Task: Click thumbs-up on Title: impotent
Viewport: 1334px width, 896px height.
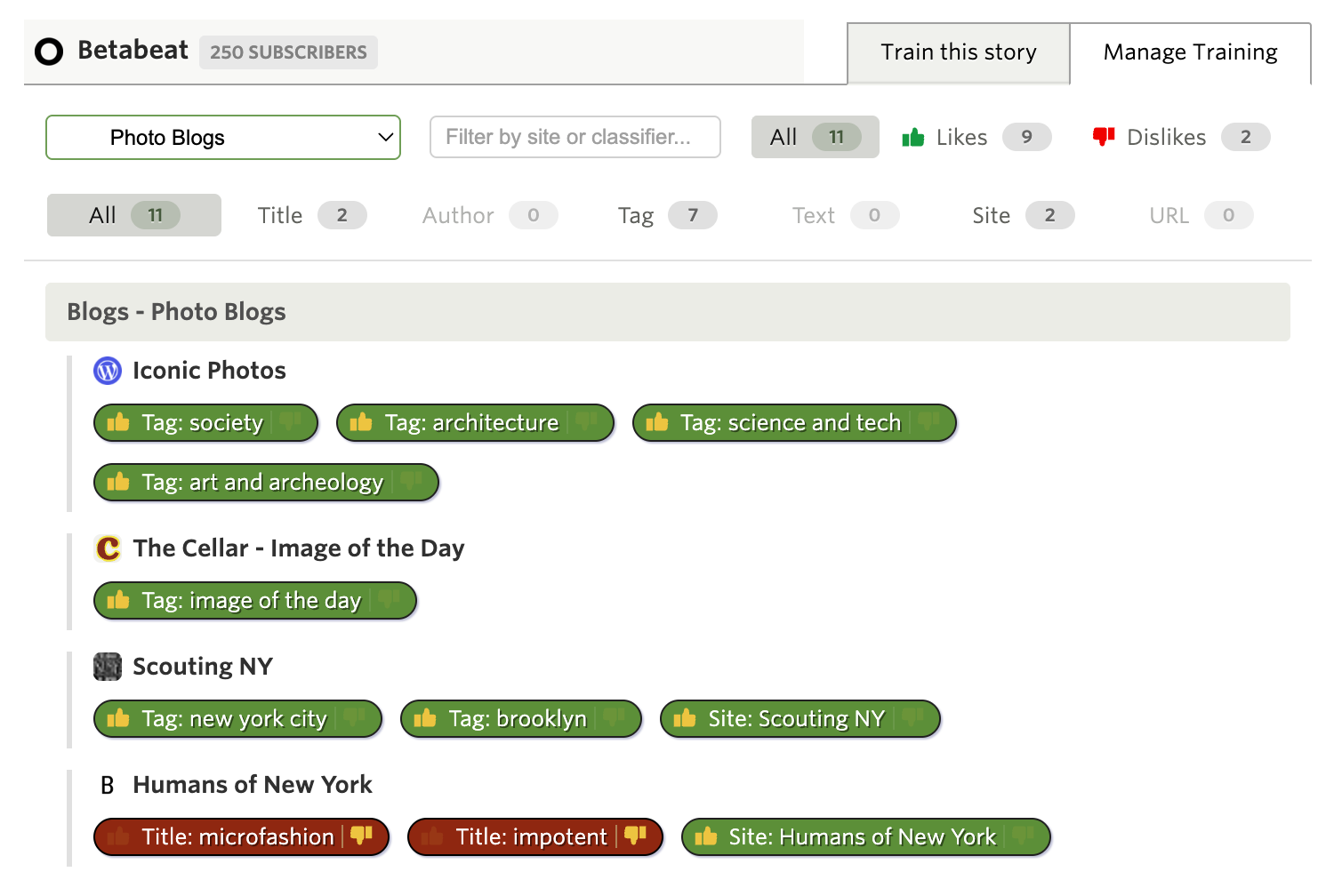Action: (x=432, y=836)
